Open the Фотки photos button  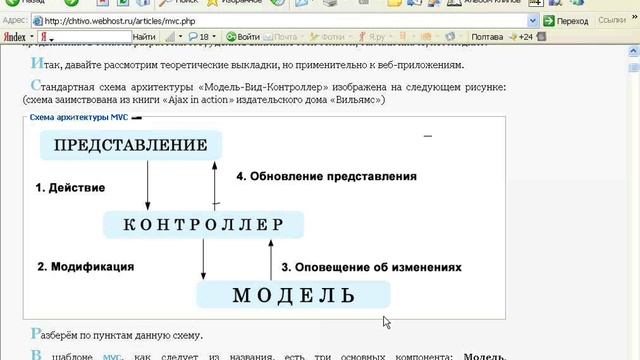[327, 37]
